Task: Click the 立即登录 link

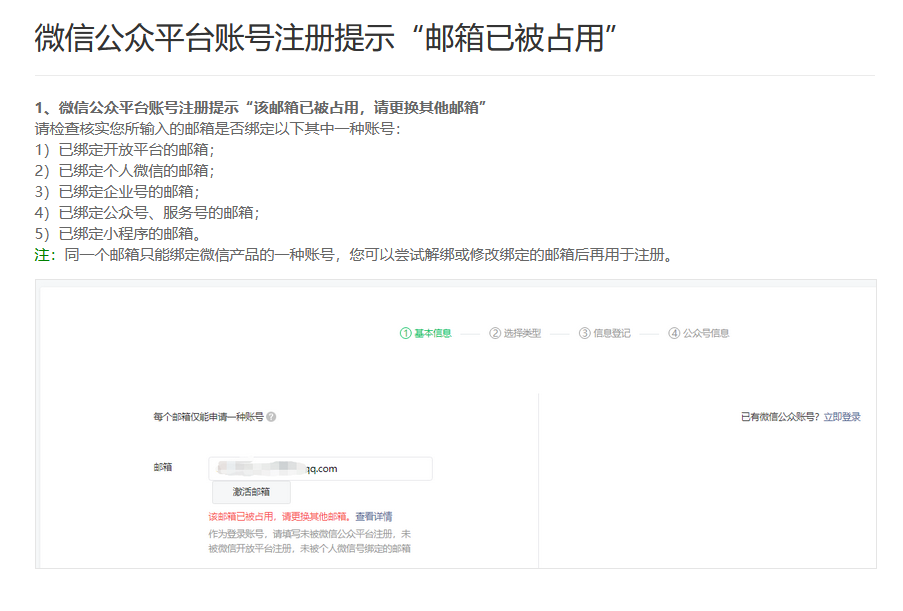Action: [x=842, y=417]
